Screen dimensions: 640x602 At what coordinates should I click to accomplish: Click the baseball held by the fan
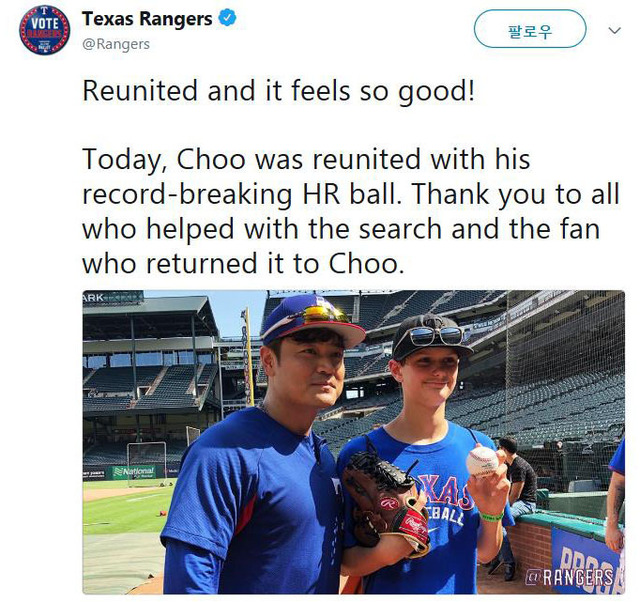(482, 461)
